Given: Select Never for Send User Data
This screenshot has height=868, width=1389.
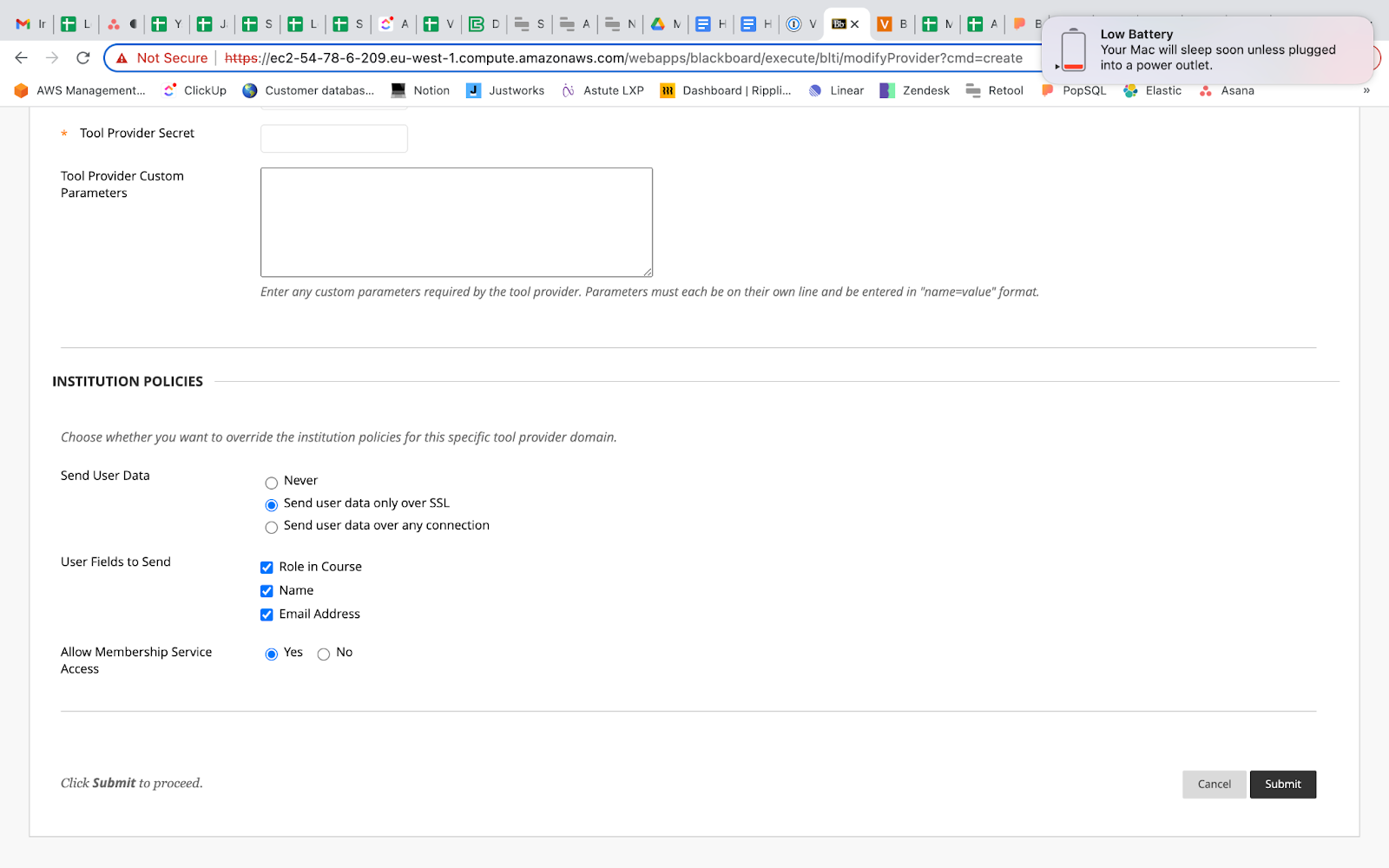Looking at the screenshot, I should point(272,483).
